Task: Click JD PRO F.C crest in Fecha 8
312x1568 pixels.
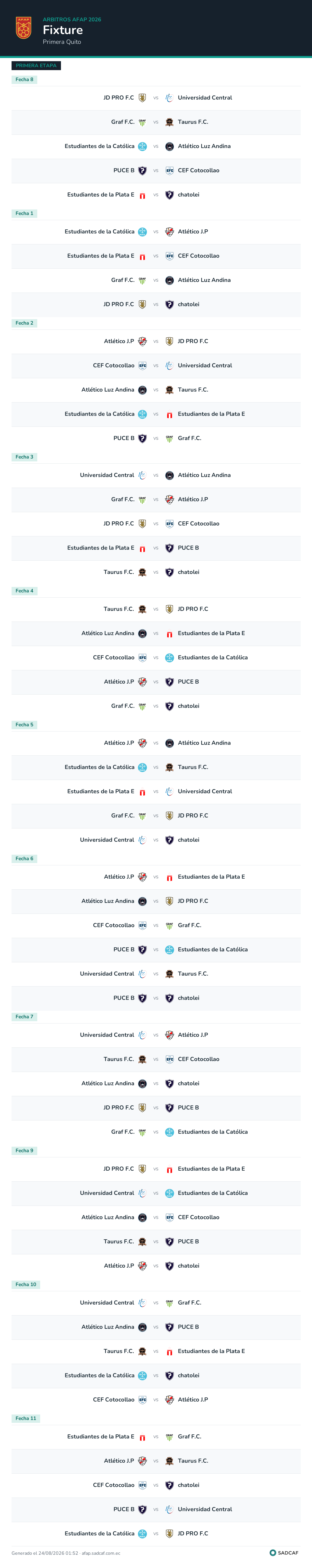Action: coord(142,98)
